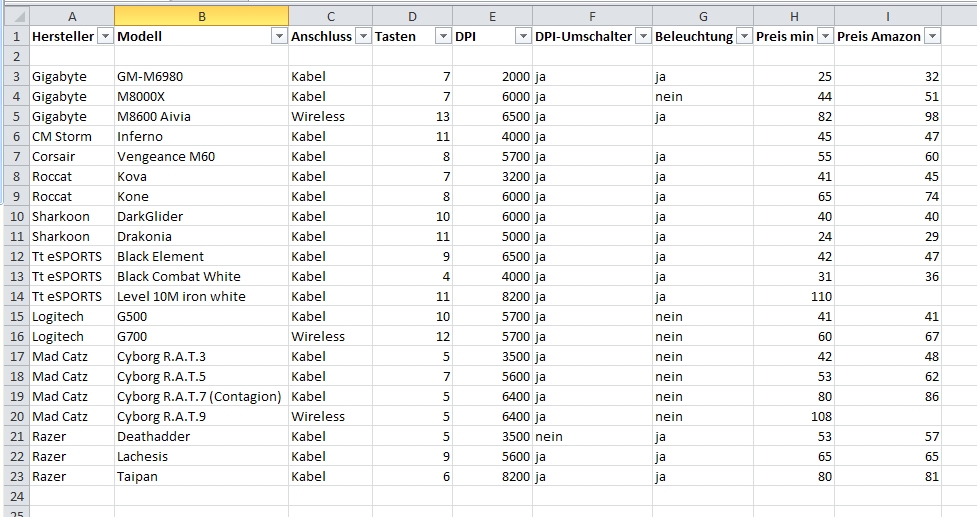Open the Beleuchtung filter dropdown
977x517 pixels.
[744, 36]
